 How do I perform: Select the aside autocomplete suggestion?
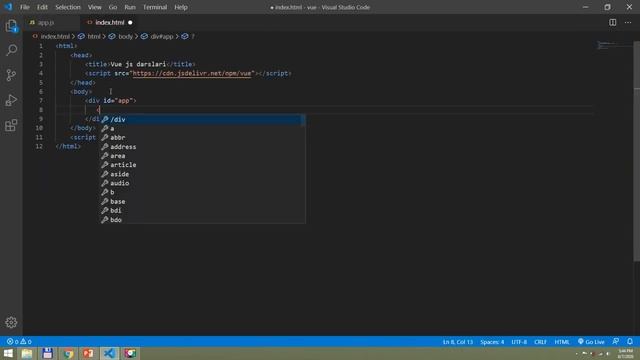pyautogui.click(x=203, y=174)
